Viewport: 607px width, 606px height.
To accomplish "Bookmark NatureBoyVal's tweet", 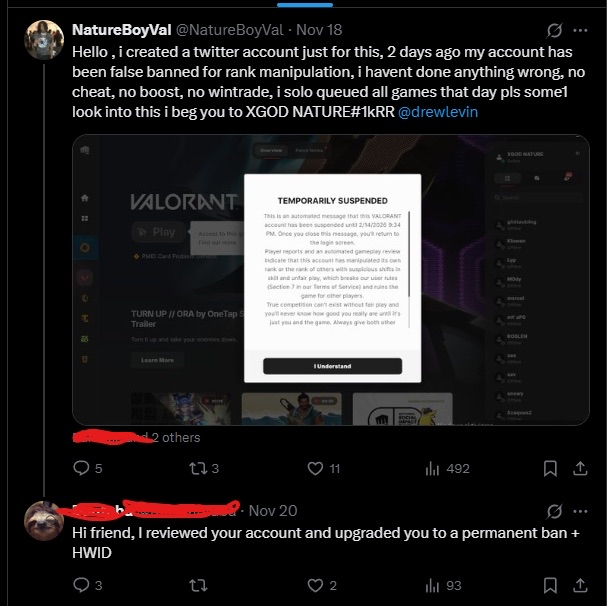I will pos(550,469).
